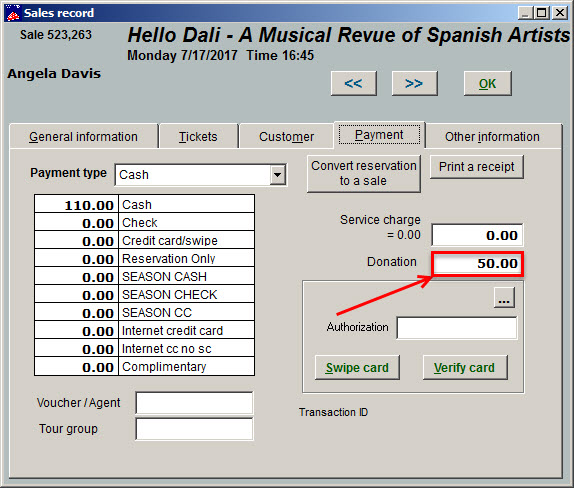Click the Payment type Cash combo box

tap(200, 175)
